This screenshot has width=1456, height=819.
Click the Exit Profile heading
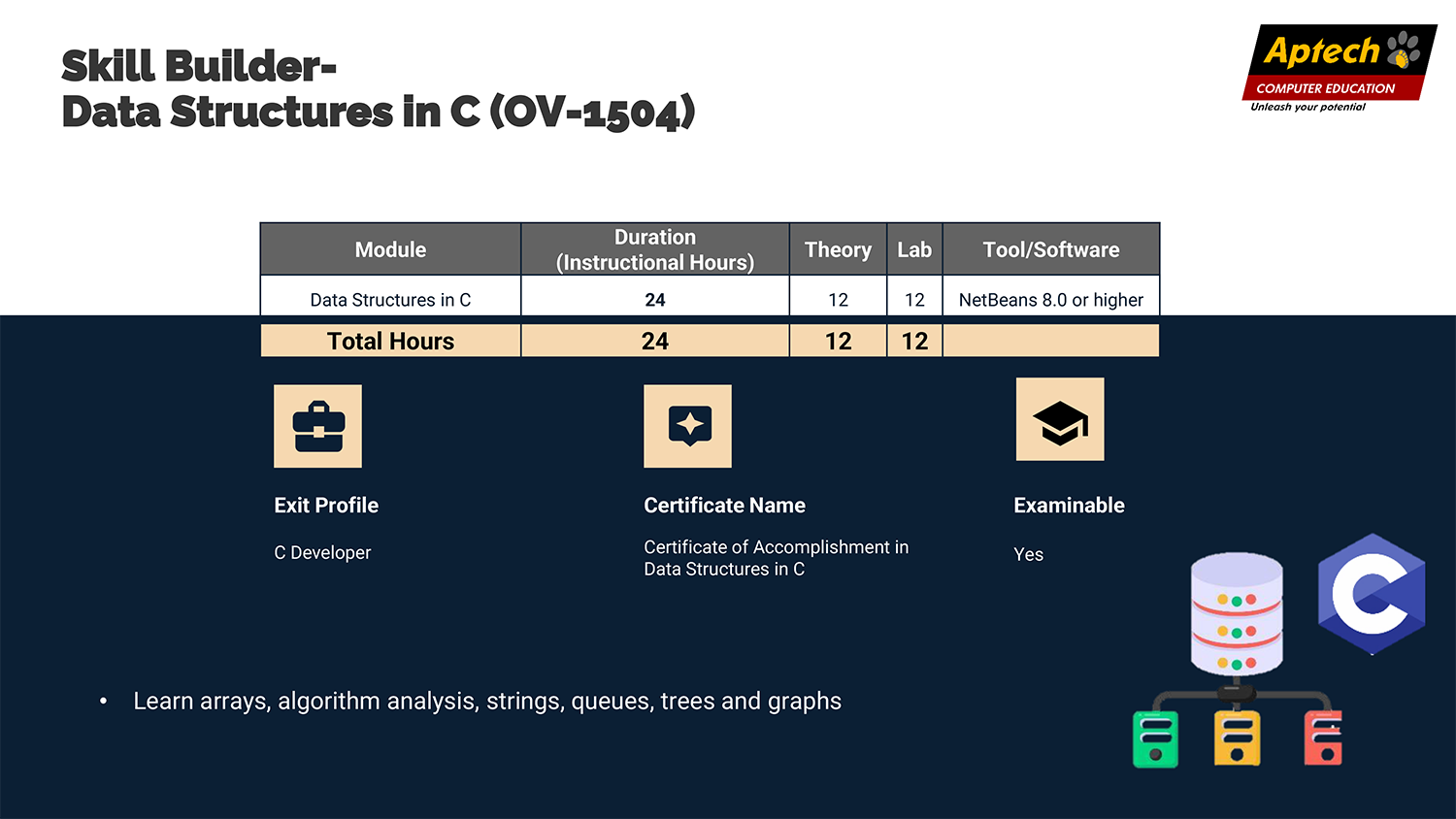pyautogui.click(x=326, y=506)
